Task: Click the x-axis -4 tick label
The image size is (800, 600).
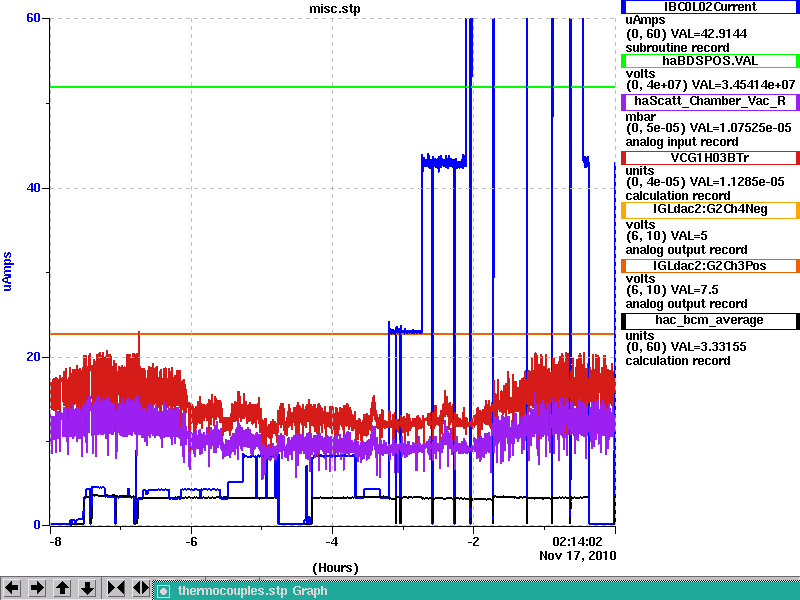Action: 332,542
